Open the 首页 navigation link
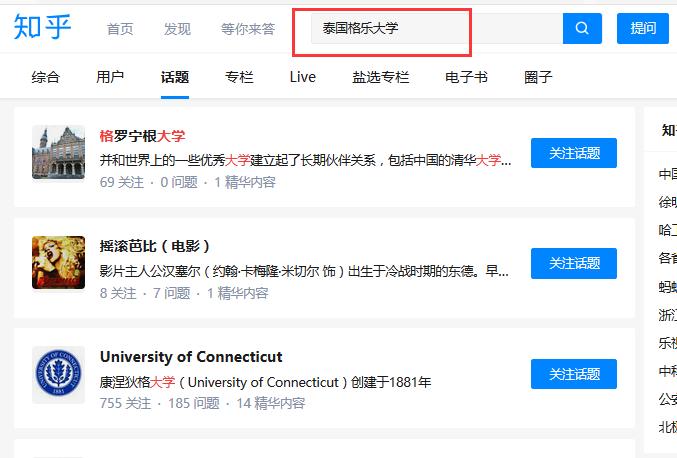This screenshot has height=458, width=677. [120, 29]
